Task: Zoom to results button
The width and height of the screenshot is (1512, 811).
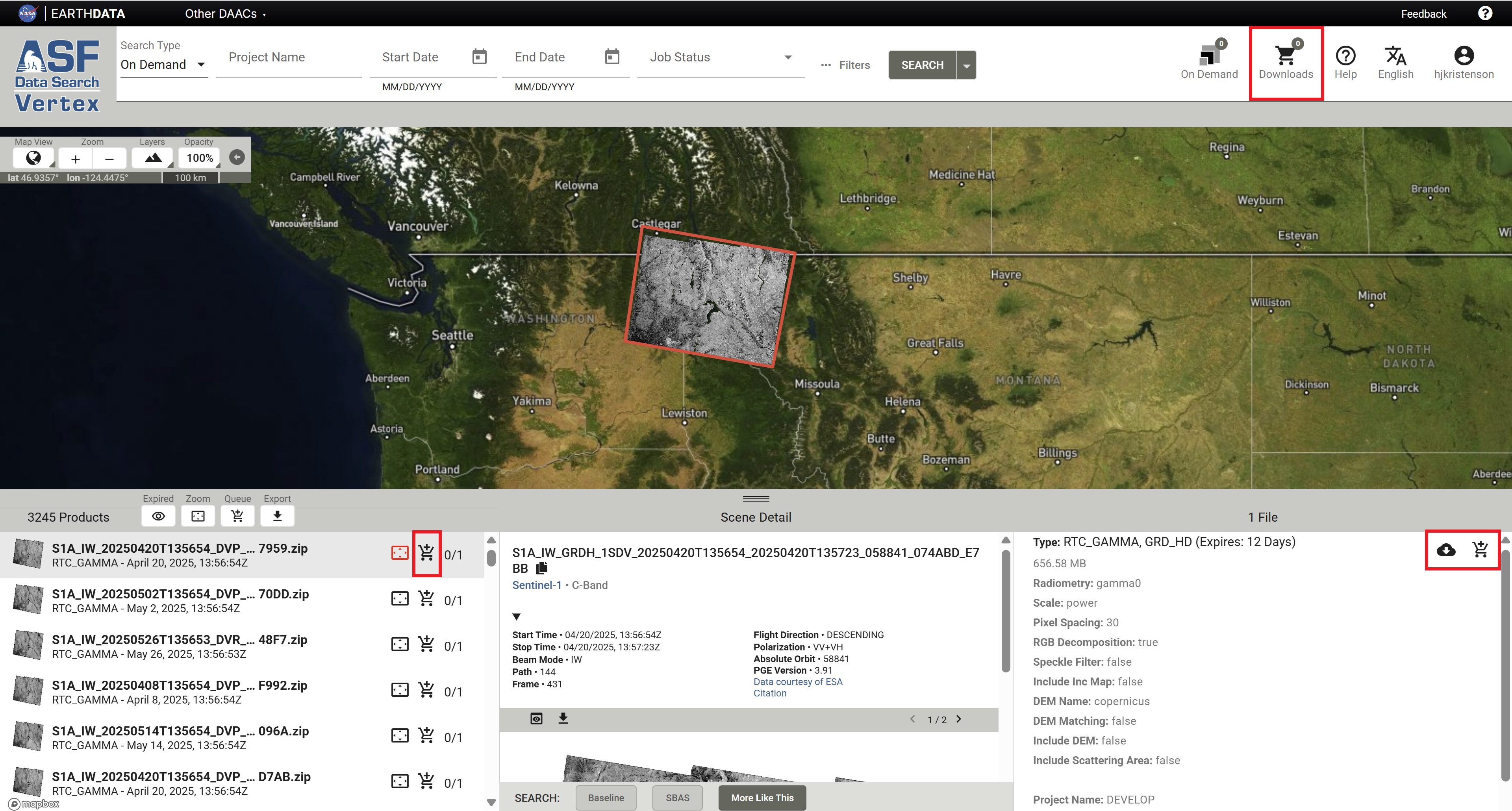Action: pos(198,516)
